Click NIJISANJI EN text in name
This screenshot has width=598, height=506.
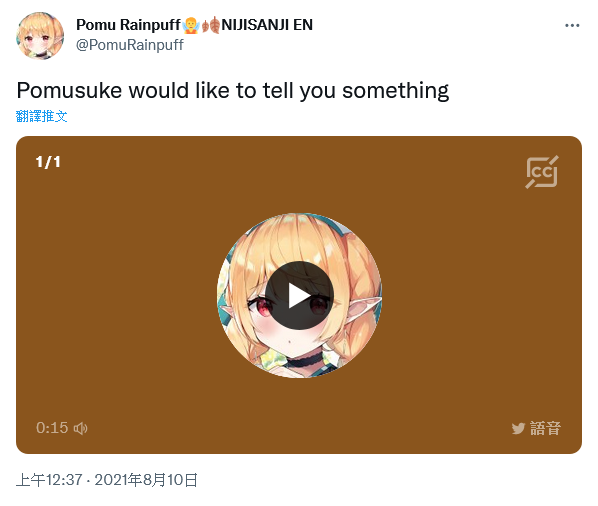click(267, 25)
